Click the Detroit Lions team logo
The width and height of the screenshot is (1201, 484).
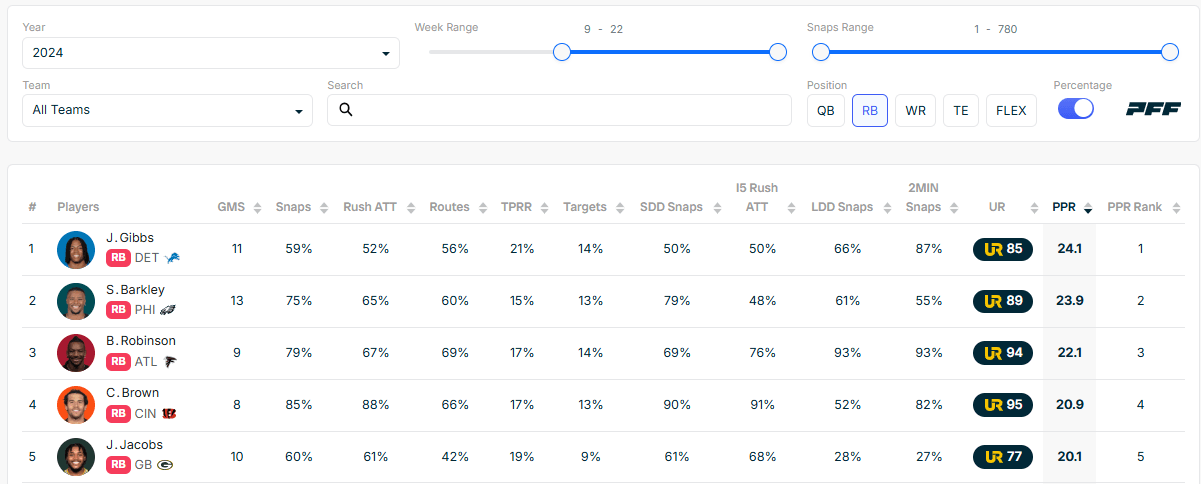click(x=172, y=258)
